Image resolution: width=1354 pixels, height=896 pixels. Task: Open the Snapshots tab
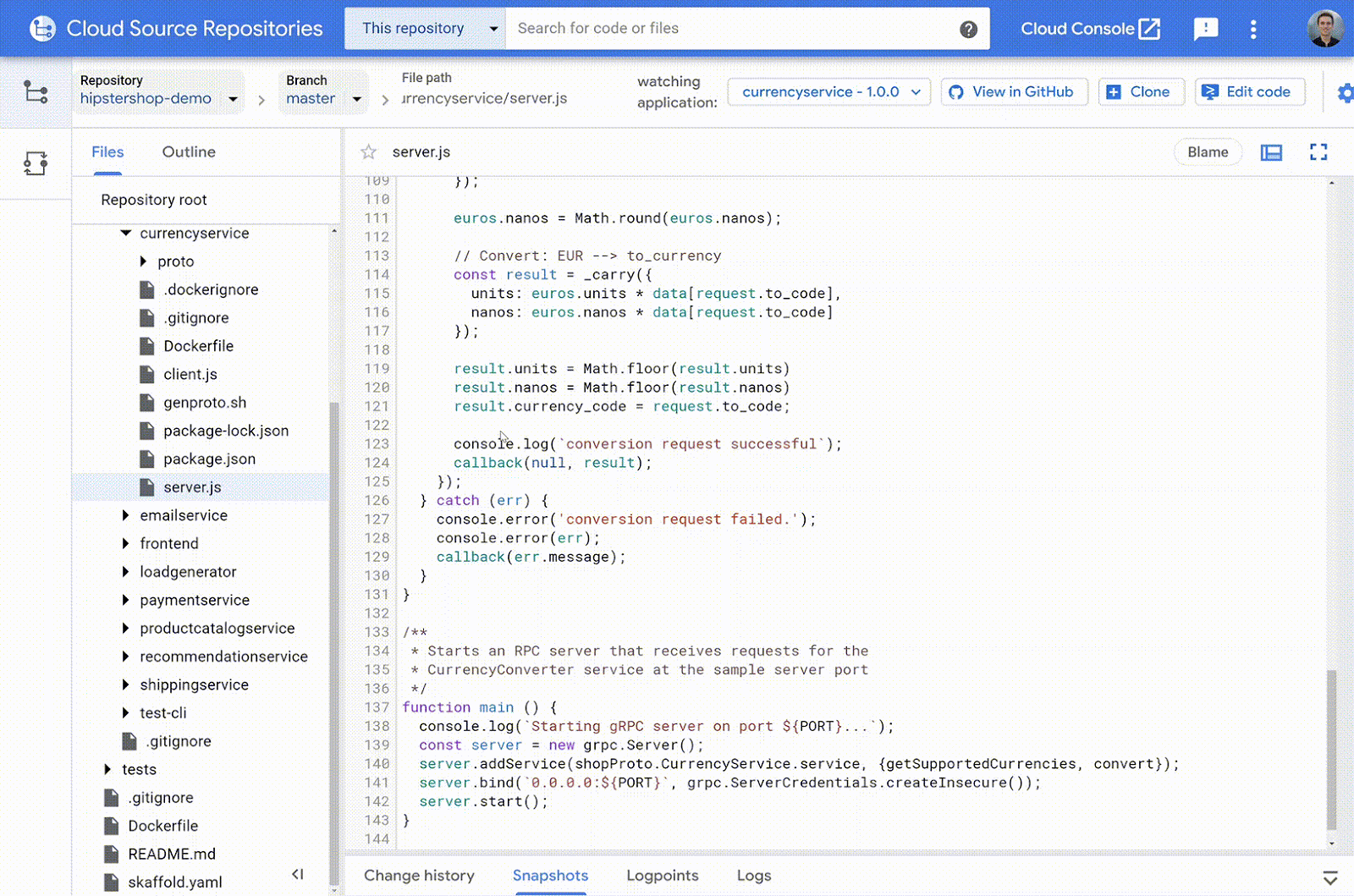click(550, 876)
